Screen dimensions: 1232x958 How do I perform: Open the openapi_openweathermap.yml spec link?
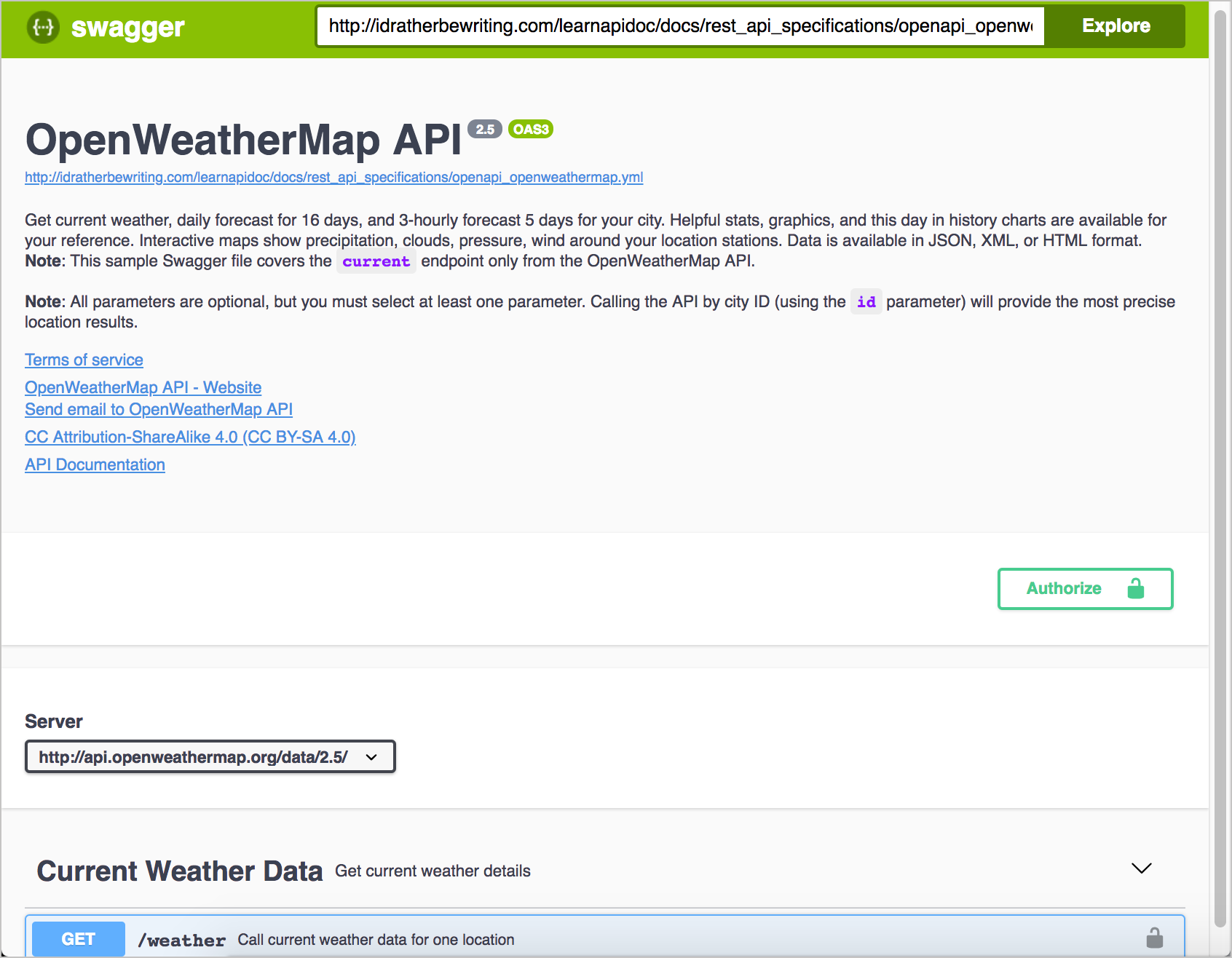[333, 177]
